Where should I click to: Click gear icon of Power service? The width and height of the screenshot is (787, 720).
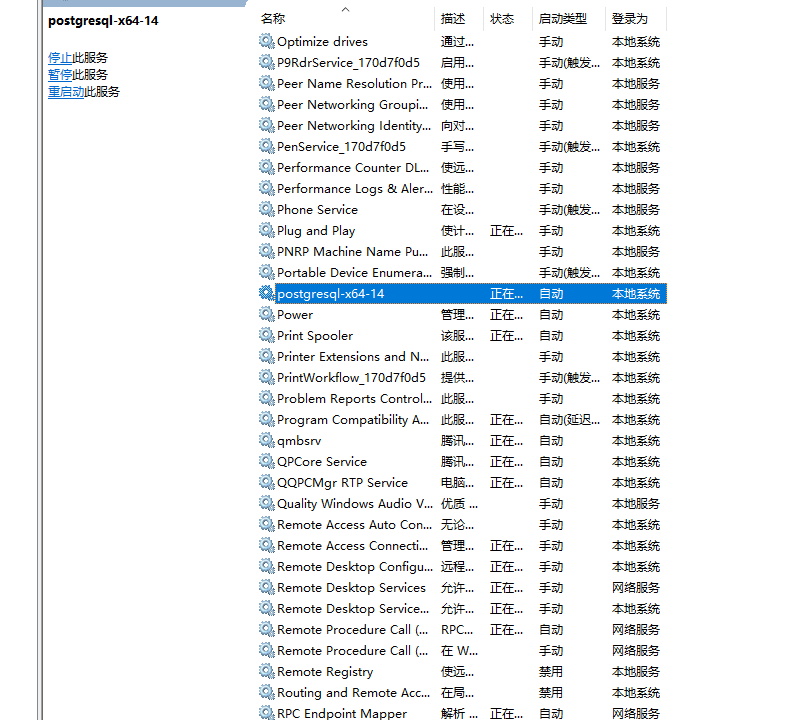tap(267, 315)
